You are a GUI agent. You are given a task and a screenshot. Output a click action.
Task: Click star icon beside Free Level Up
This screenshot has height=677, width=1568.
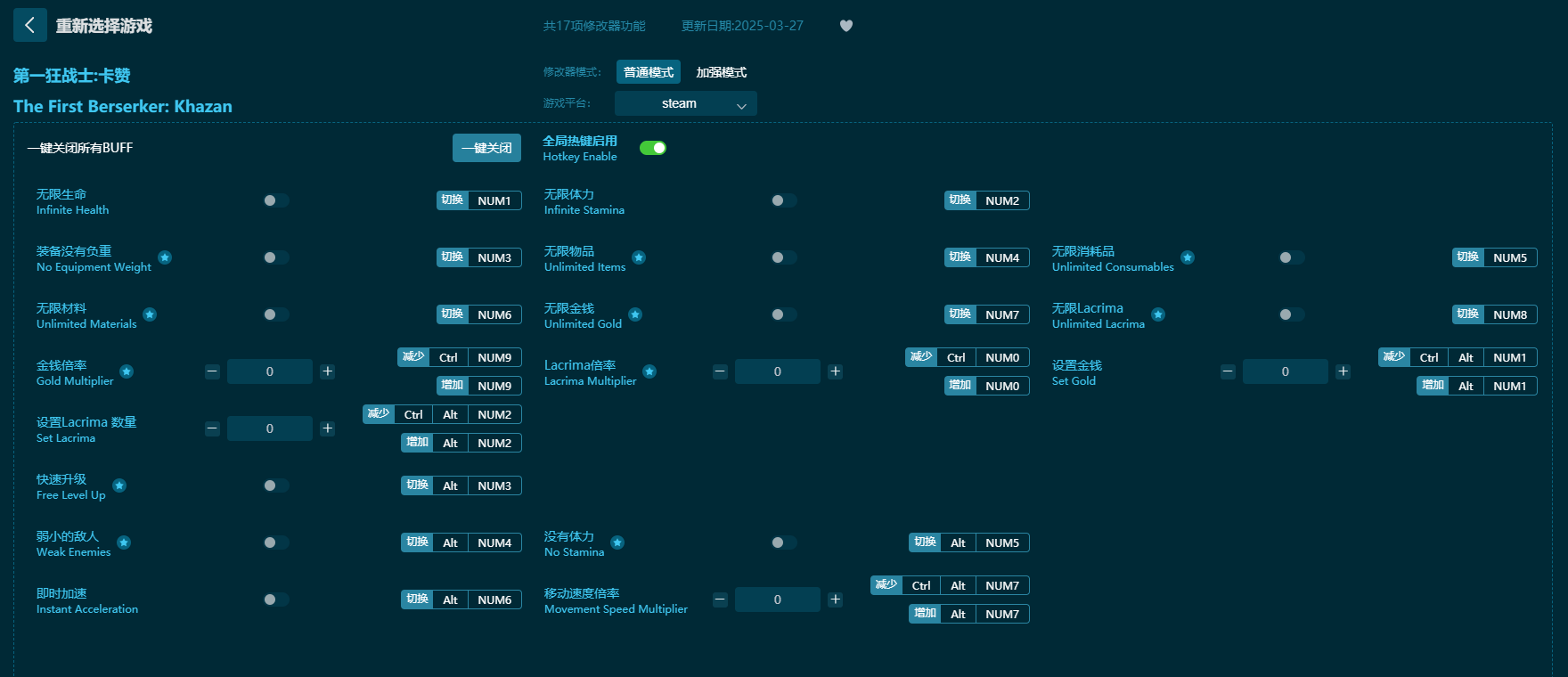119,485
